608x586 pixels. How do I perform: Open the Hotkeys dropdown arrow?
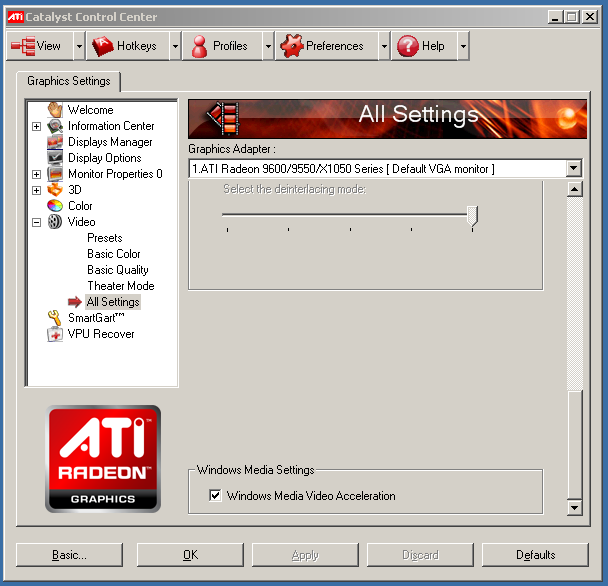175,46
